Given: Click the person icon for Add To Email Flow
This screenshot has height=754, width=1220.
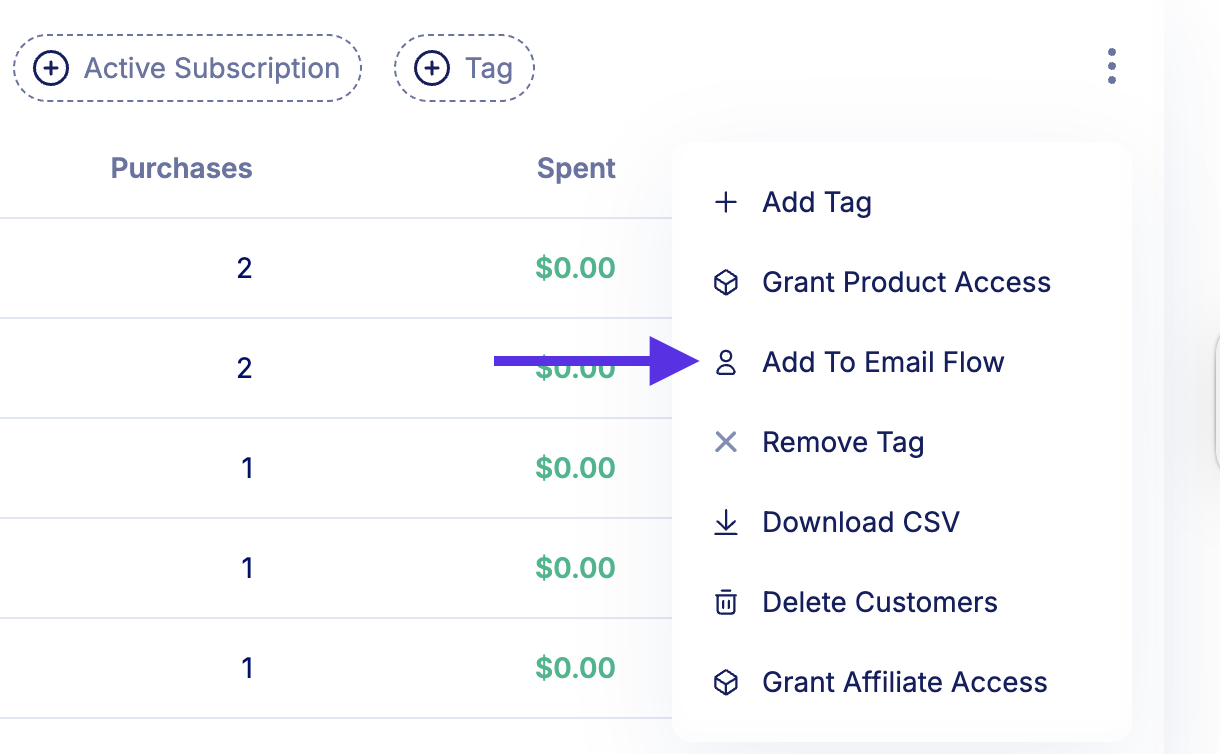Looking at the screenshot, I should point(726,363).
